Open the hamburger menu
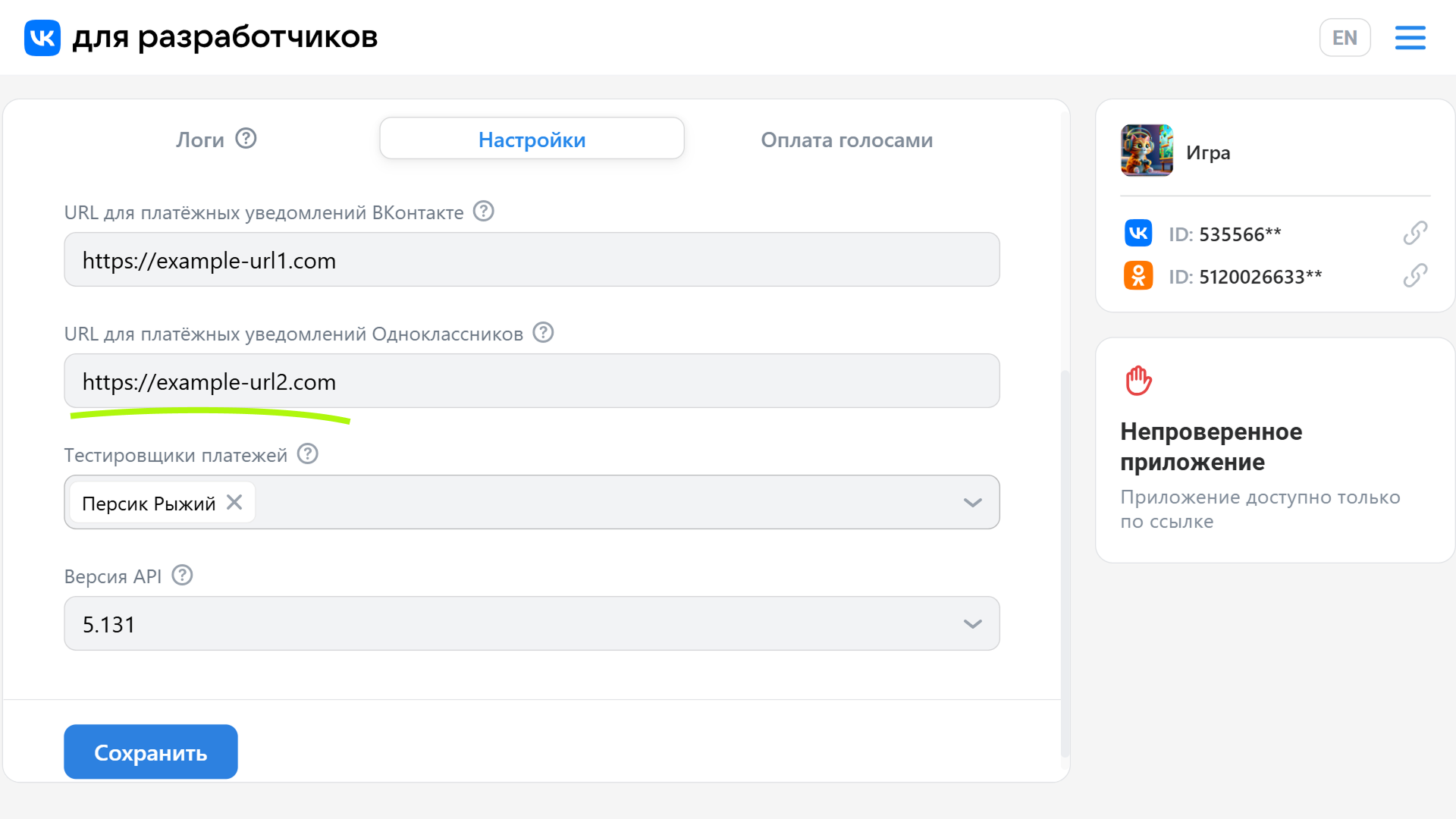 click(x=1410, y=37)
